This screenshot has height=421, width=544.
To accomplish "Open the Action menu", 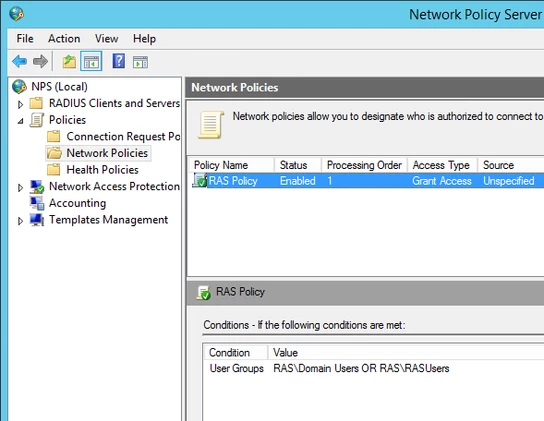I will pyautogui.click(x=64, y=39).
